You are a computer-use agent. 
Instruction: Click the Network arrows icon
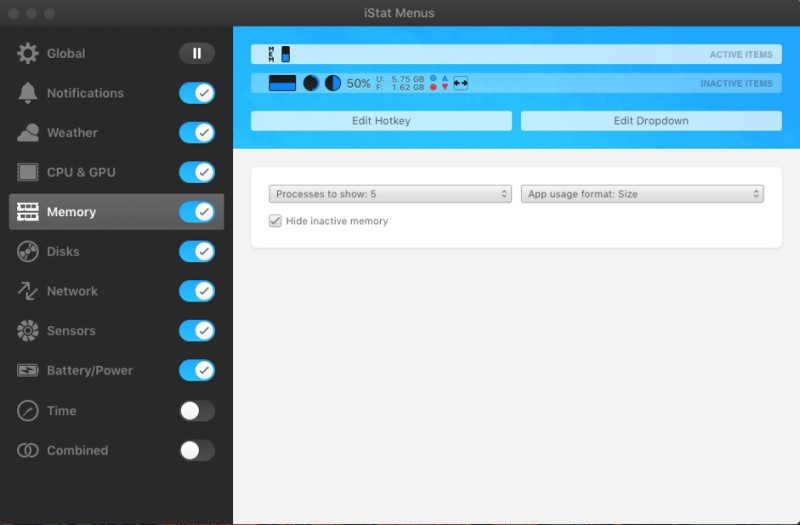click(x=28, y=291)
